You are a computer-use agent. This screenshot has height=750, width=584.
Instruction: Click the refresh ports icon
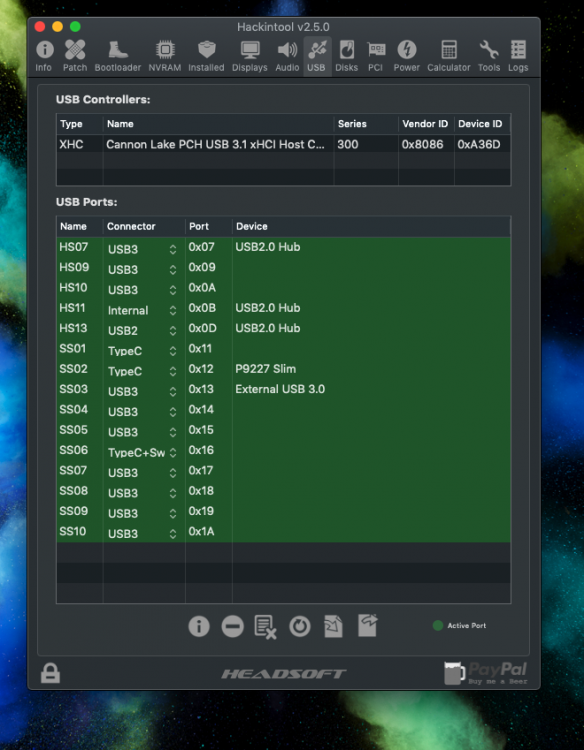tap(300, 626)
